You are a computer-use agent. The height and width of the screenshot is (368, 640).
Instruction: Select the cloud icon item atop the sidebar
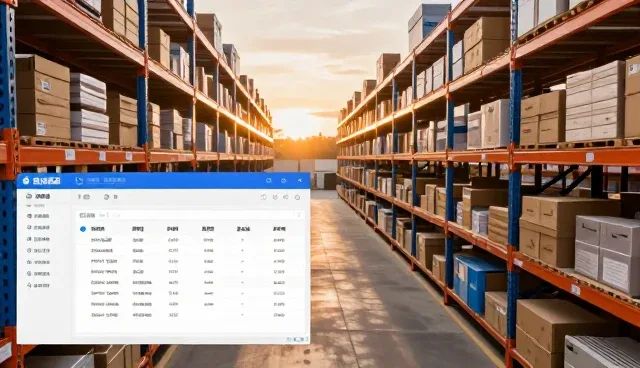click(x=29, y=196)
